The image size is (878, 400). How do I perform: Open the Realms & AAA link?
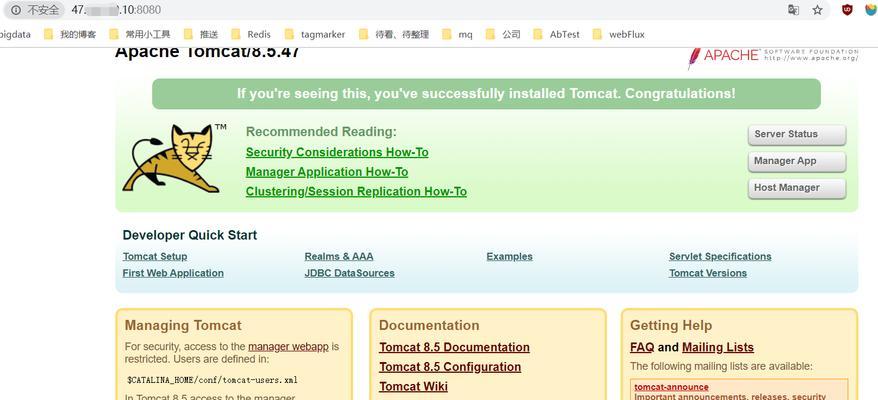[x=339, y=257]
